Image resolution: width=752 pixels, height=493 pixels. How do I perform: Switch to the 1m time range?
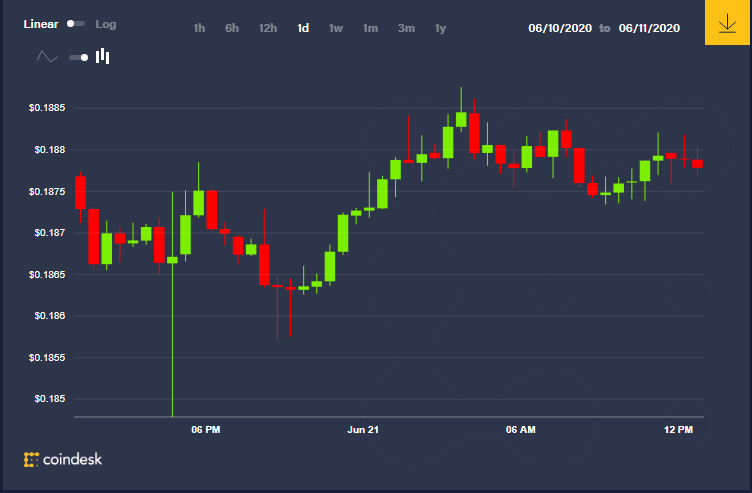[370, 28]
